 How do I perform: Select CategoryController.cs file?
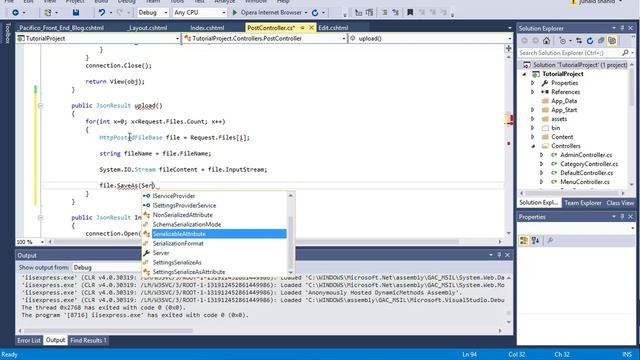click(x=589, y=164)
